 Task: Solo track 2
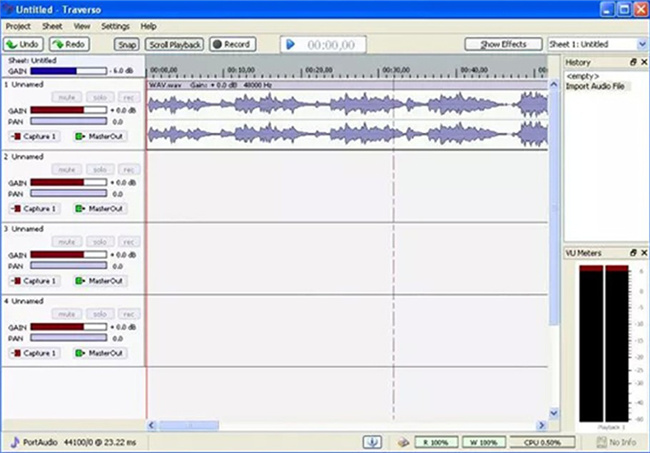[x=97, y=170]
